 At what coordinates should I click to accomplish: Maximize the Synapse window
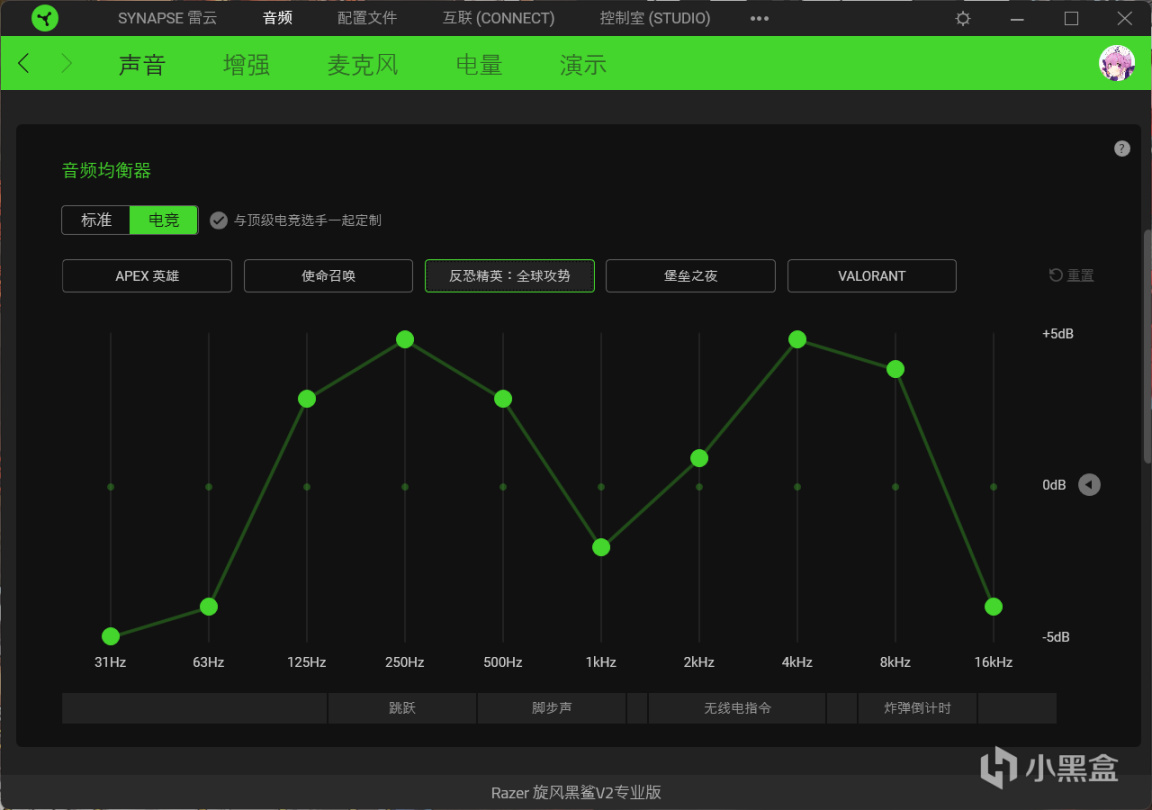click(x=1071, y=18)
